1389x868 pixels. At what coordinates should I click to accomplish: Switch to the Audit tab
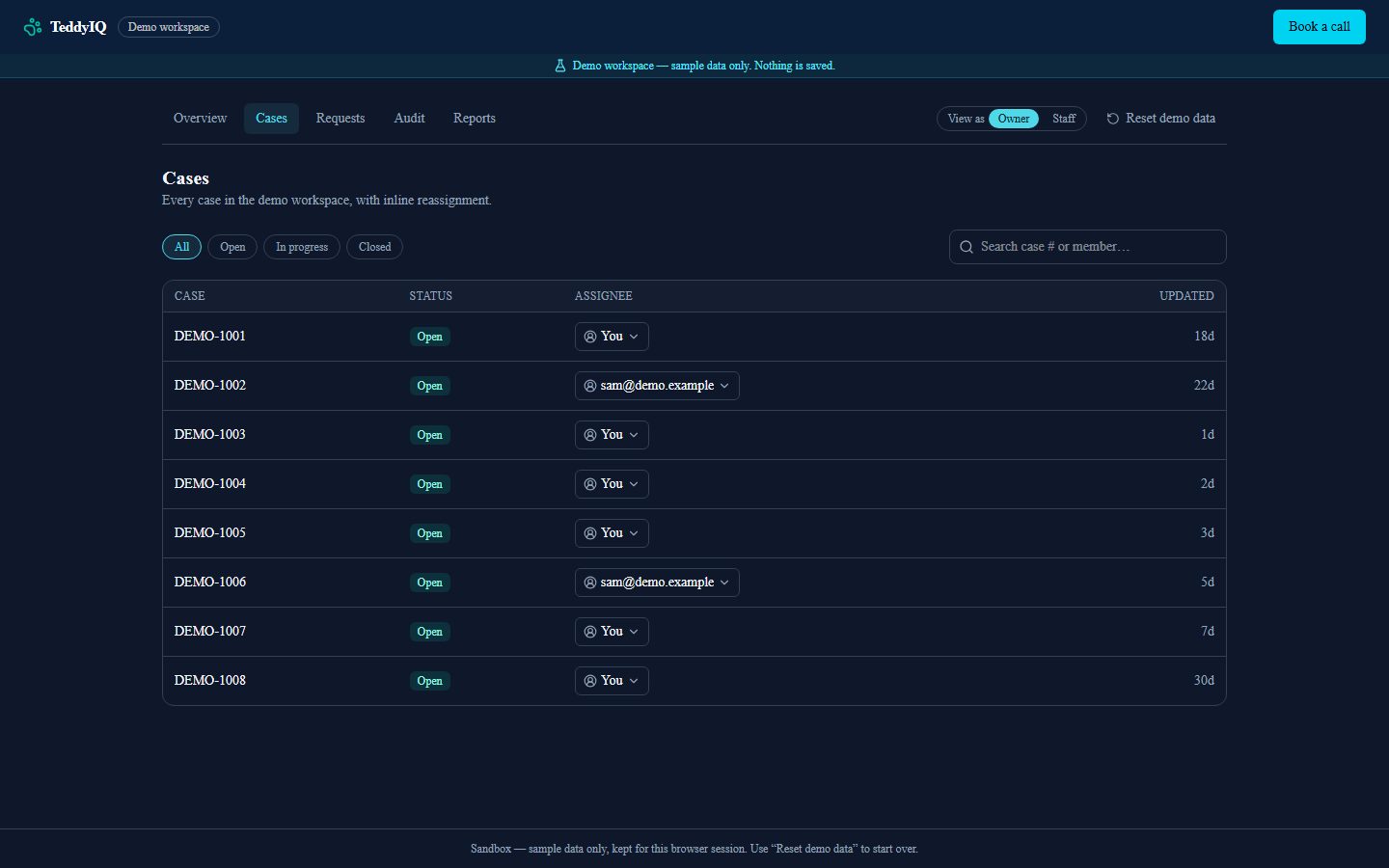coord(409,119)
